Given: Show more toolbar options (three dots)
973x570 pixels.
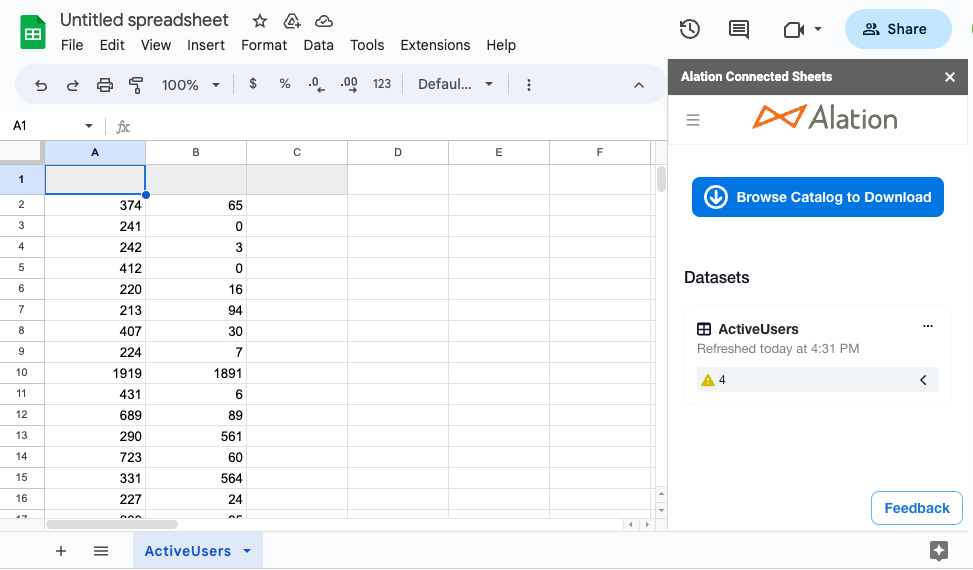Looking at the screenshot, I should point(529,85).
